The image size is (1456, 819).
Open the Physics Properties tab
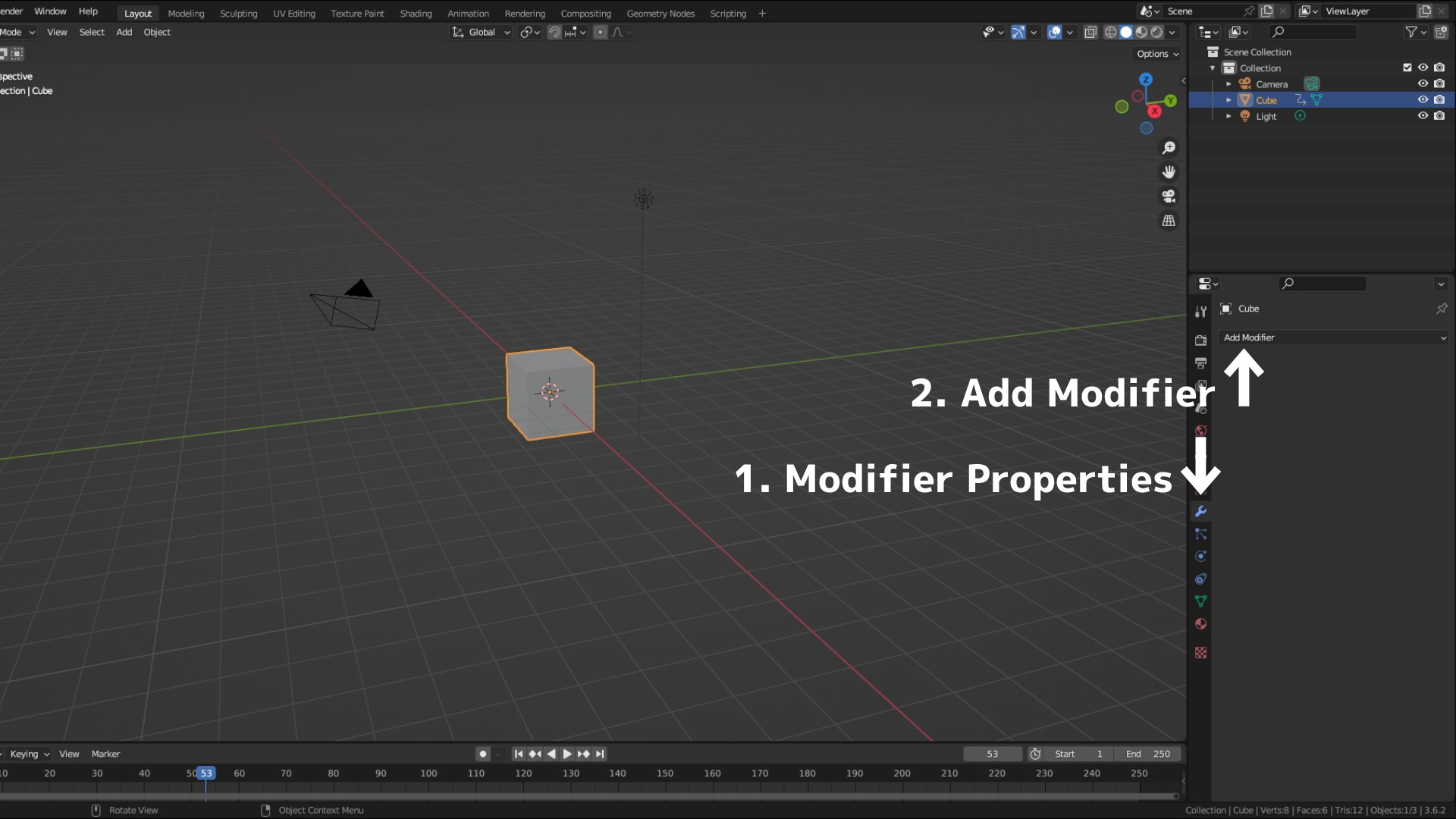(x=1200, y=557)
